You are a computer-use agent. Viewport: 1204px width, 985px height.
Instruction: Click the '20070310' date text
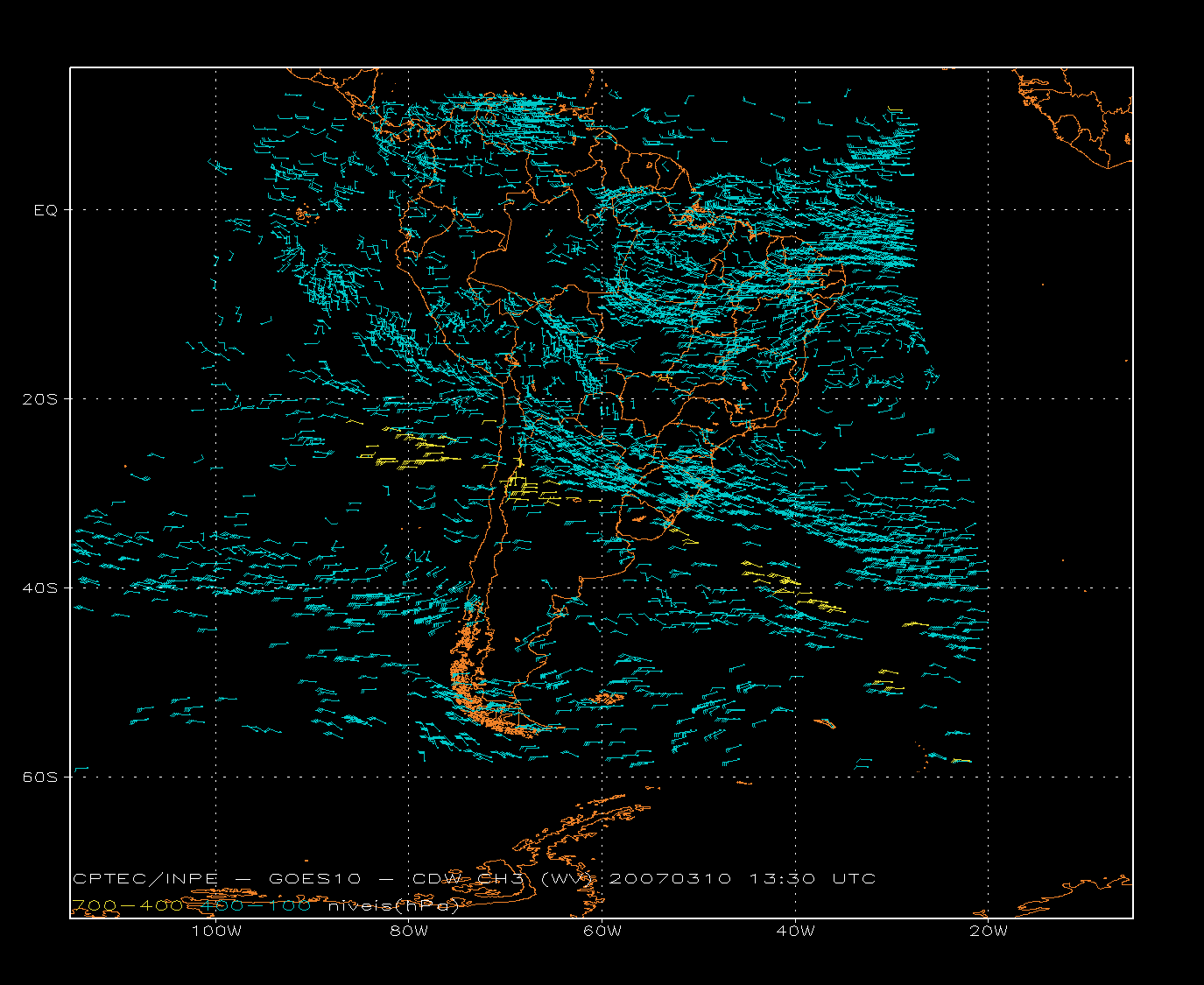pyautogui.click(x=670, y=878)
